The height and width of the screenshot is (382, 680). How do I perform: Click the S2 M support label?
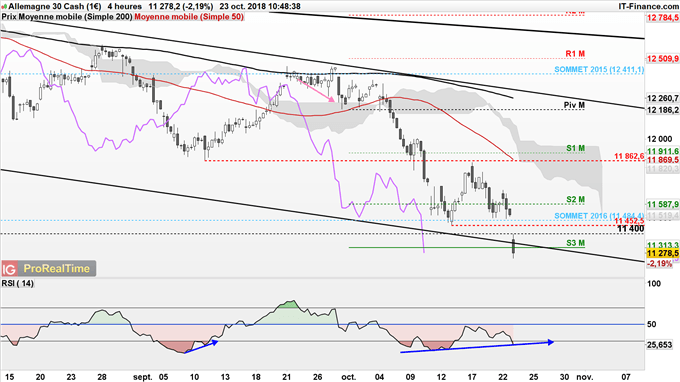pyautogui.click(x=575, y=199)
